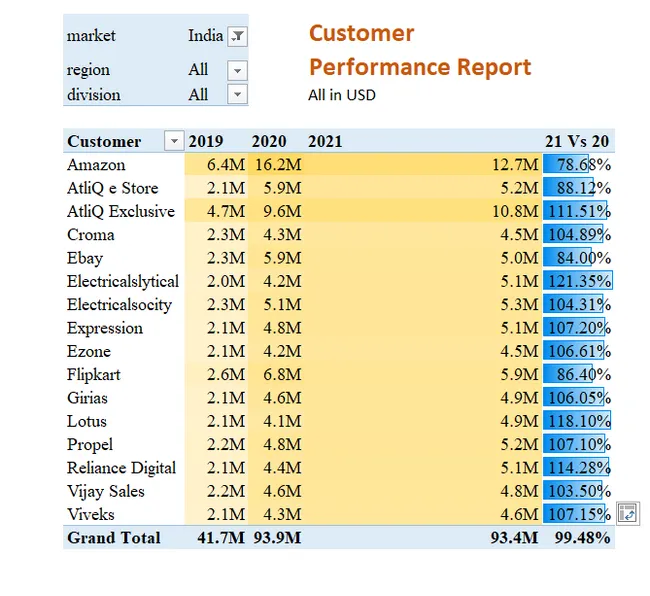Open the region filter dropdown

[x=238, y=70]
